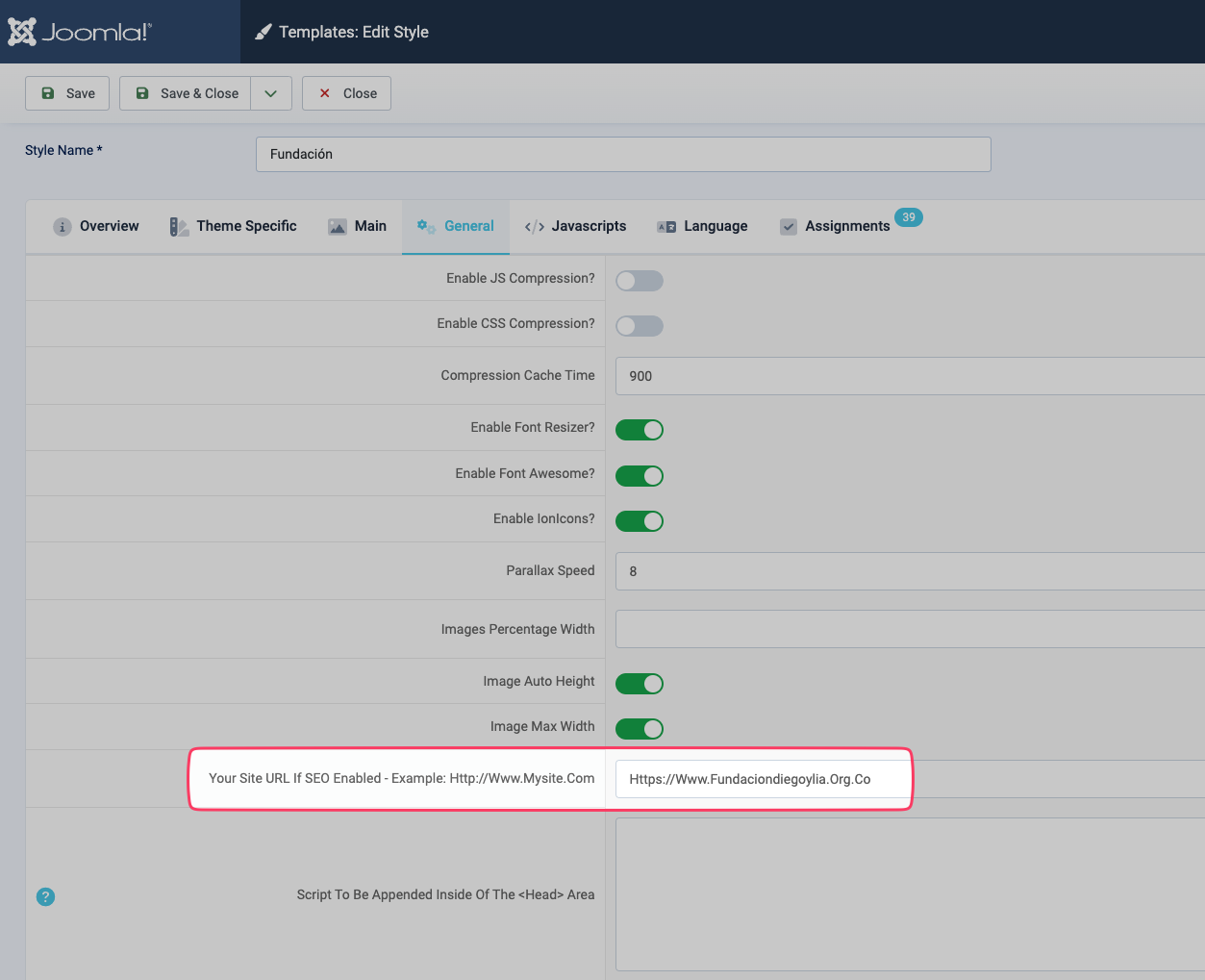
Task: Disable the Font Resizer toggle
Action: pyautogui.click(x=640, y=430)
